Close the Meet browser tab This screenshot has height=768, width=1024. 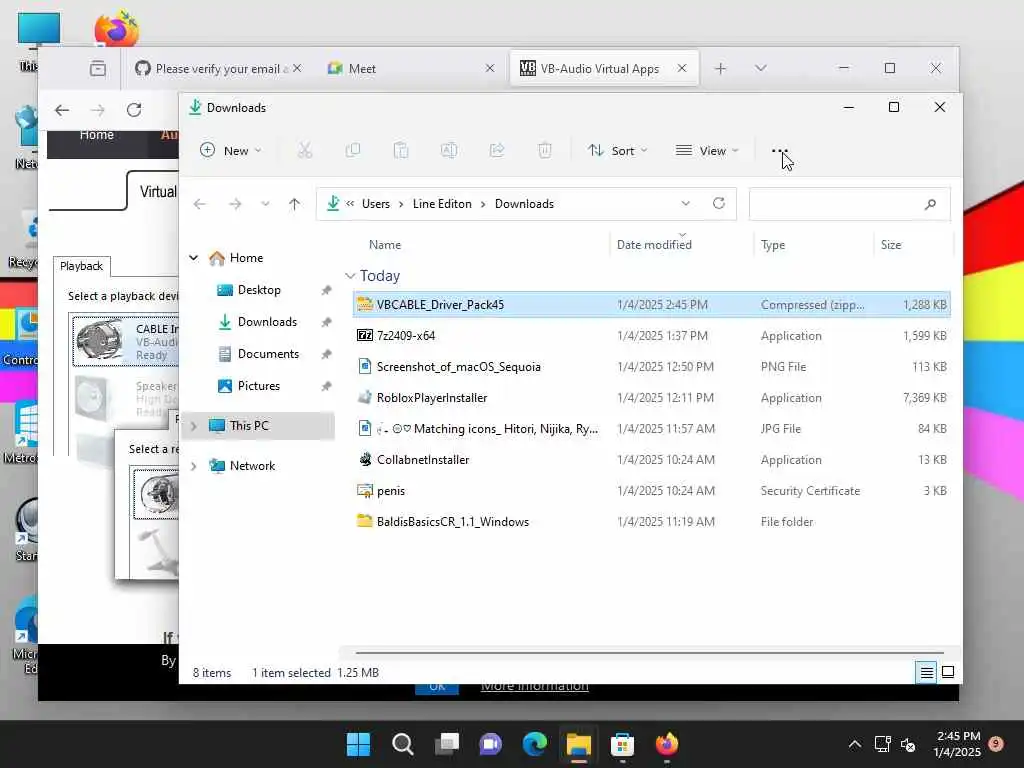point(490,69)
